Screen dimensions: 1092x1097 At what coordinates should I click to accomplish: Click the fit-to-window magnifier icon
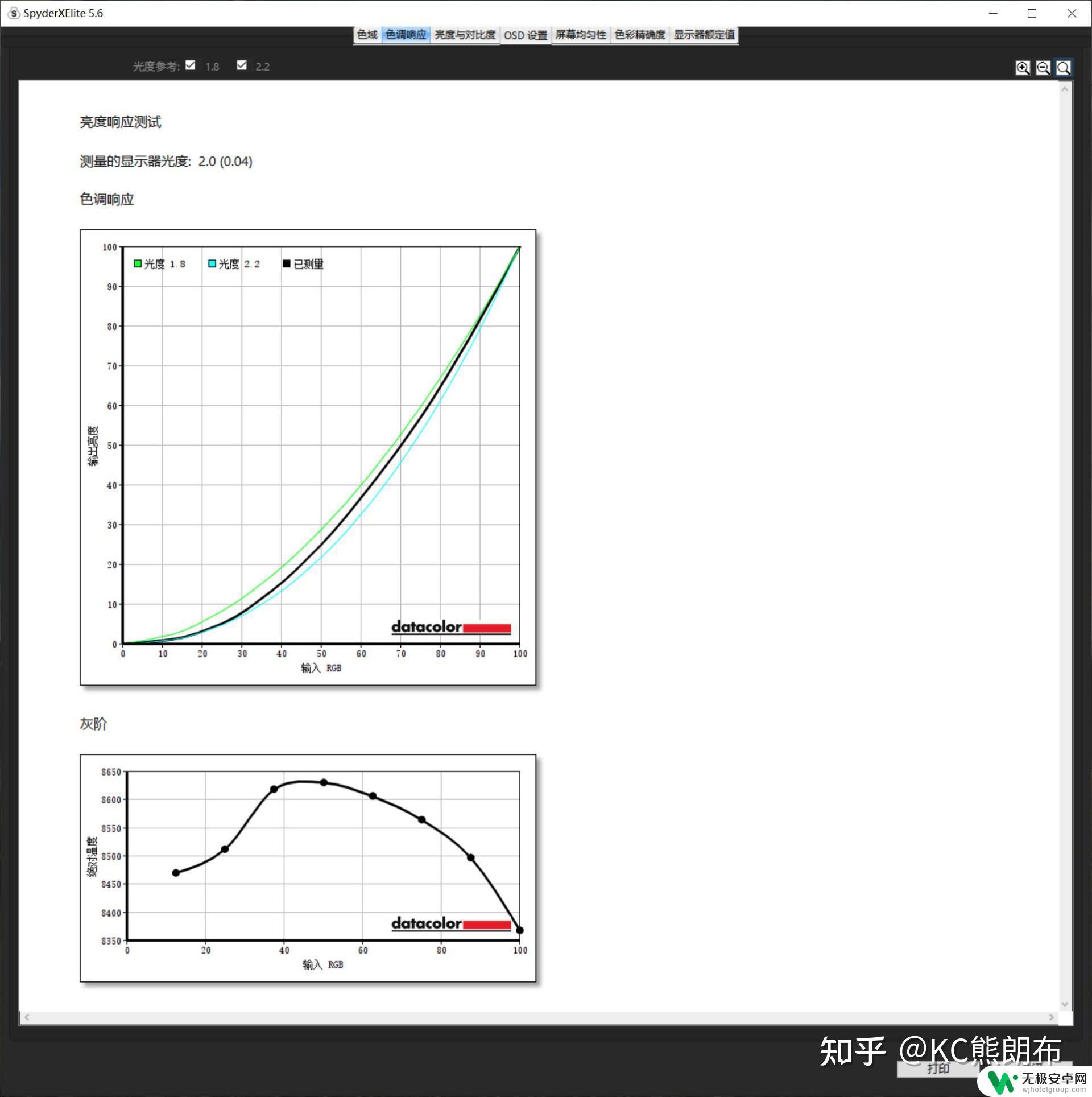(x=1064, y=68)
